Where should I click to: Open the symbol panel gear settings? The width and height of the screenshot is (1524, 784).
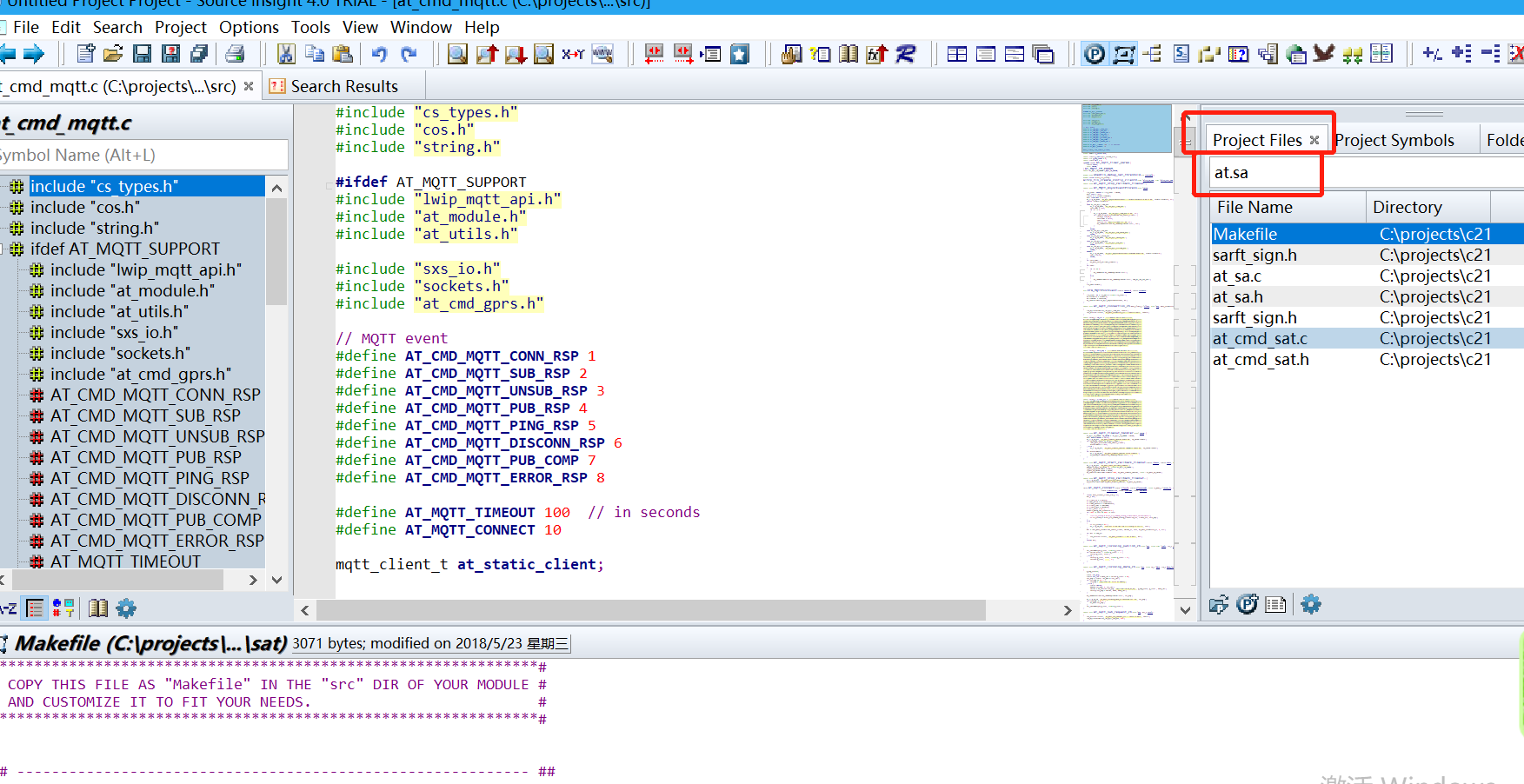(126, 608)
